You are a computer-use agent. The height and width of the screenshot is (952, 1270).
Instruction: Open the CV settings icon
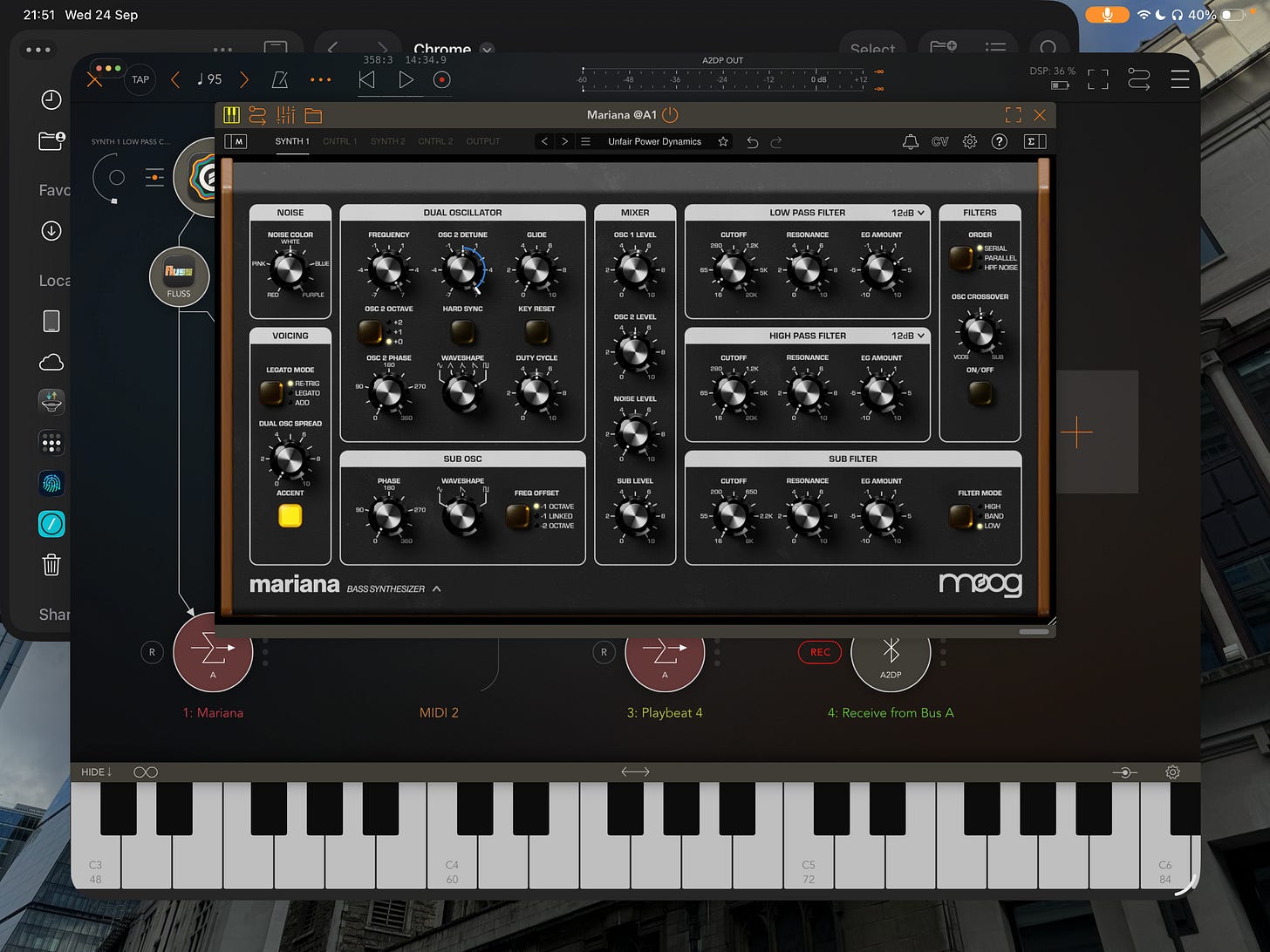[x=939, y=141]
